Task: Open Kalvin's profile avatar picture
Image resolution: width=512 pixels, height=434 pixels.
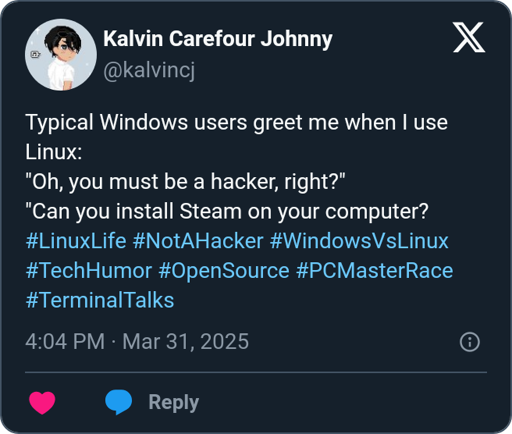Action: (61, 54)
